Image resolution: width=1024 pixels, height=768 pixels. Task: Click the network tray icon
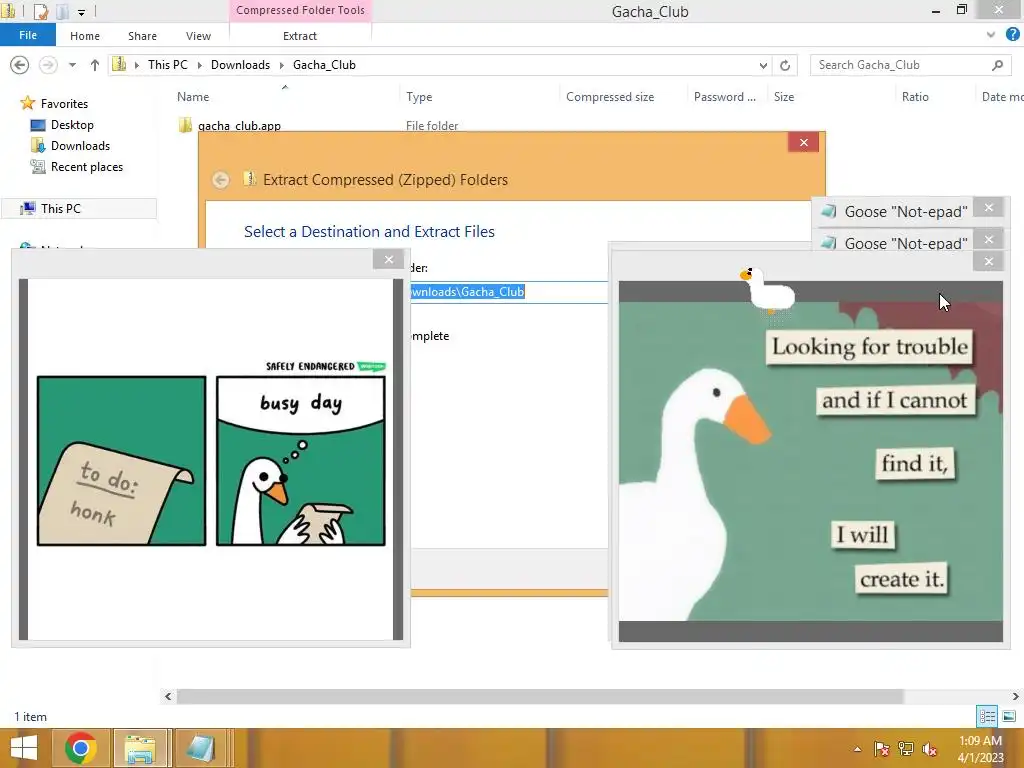906,749
